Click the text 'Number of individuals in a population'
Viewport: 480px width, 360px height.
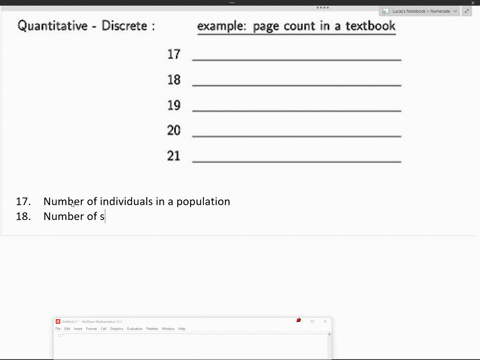(x=137, y=202)
